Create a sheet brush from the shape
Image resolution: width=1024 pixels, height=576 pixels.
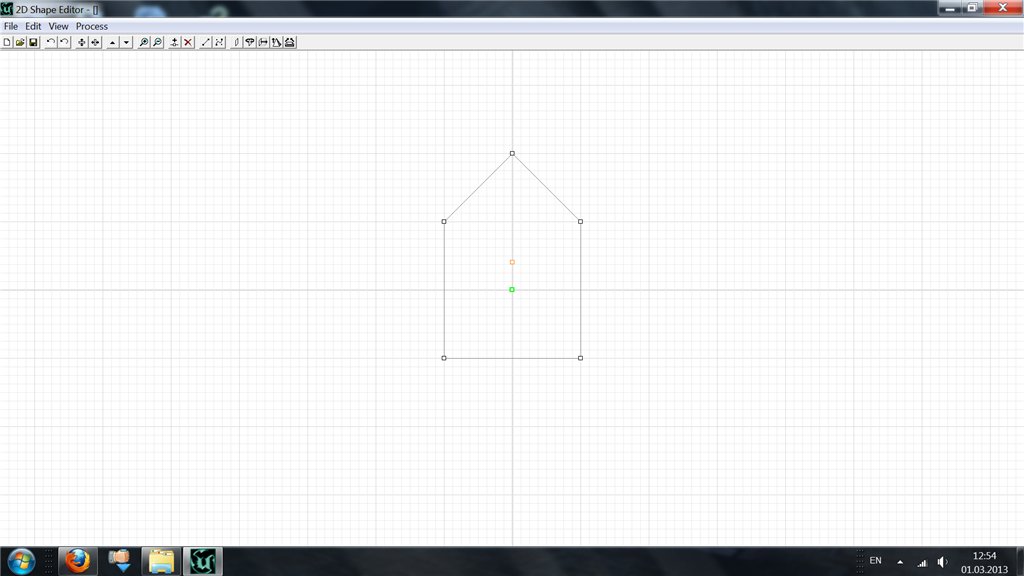tap(236, 42)
